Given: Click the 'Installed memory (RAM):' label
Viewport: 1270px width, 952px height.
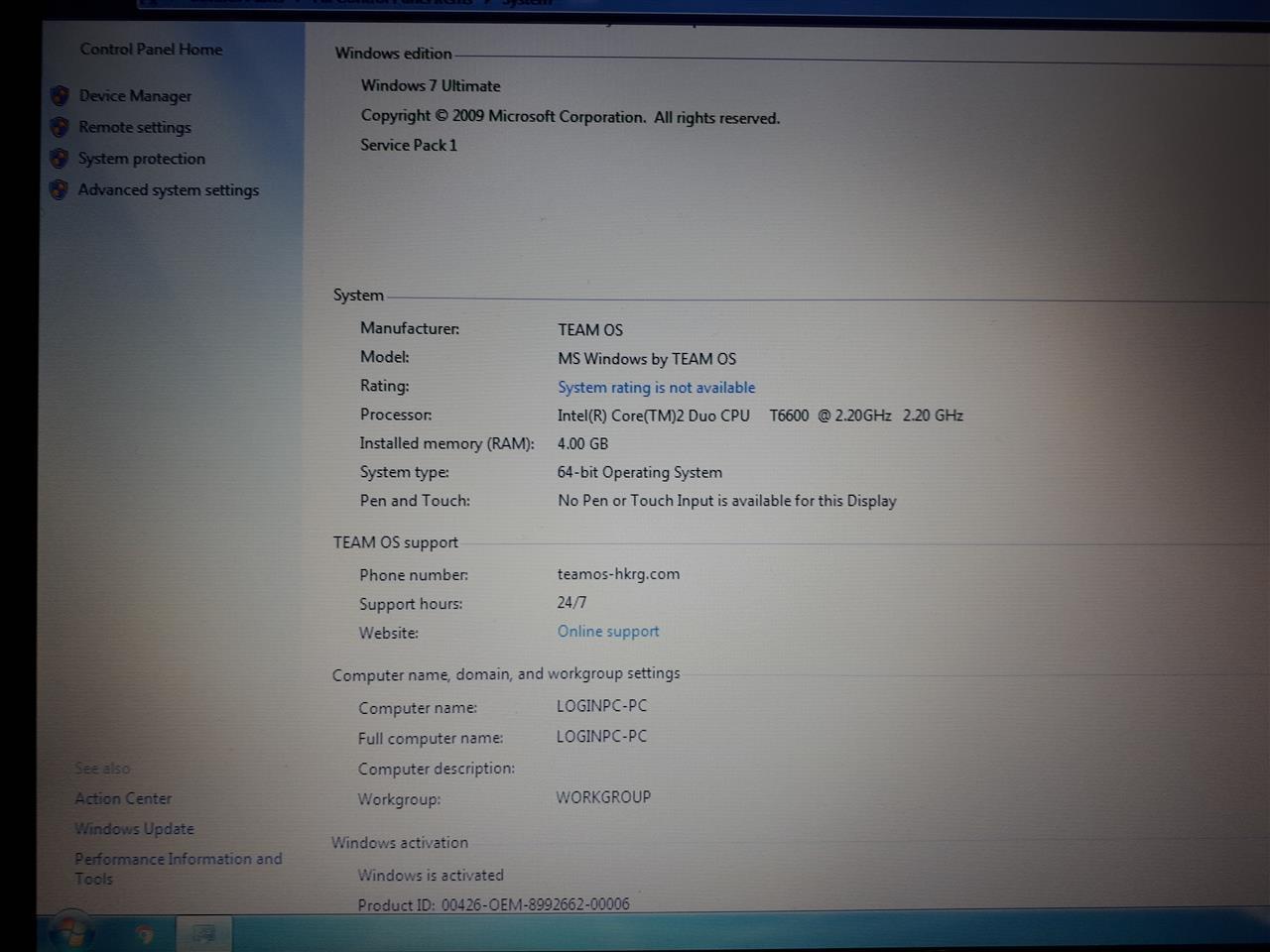Looking at the screenshot, I should click(446, 443).
